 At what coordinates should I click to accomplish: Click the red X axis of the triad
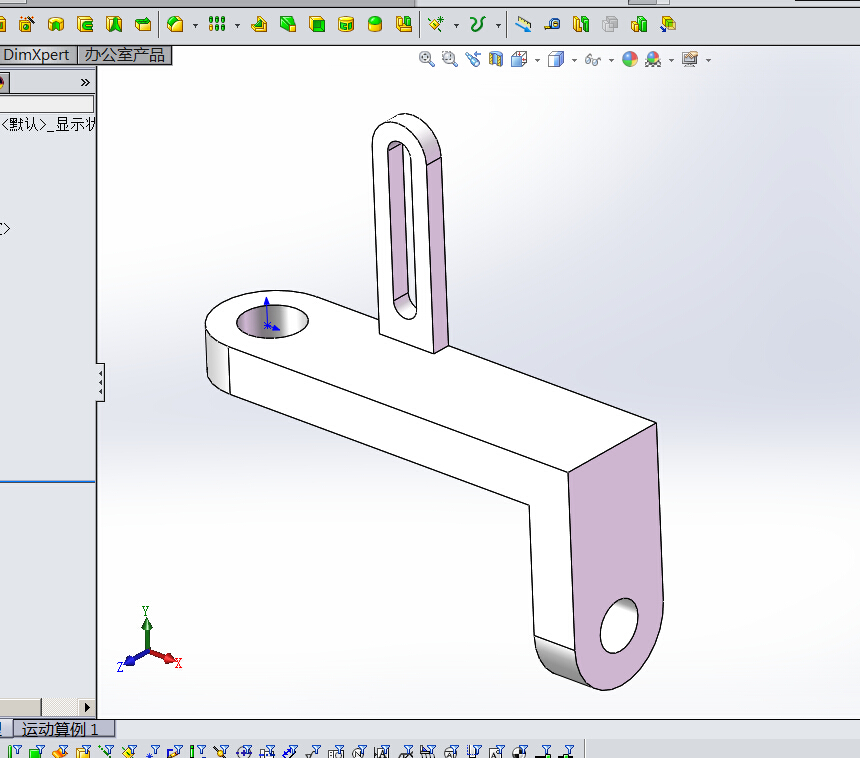pyautogui.click(x=165, y=657)
